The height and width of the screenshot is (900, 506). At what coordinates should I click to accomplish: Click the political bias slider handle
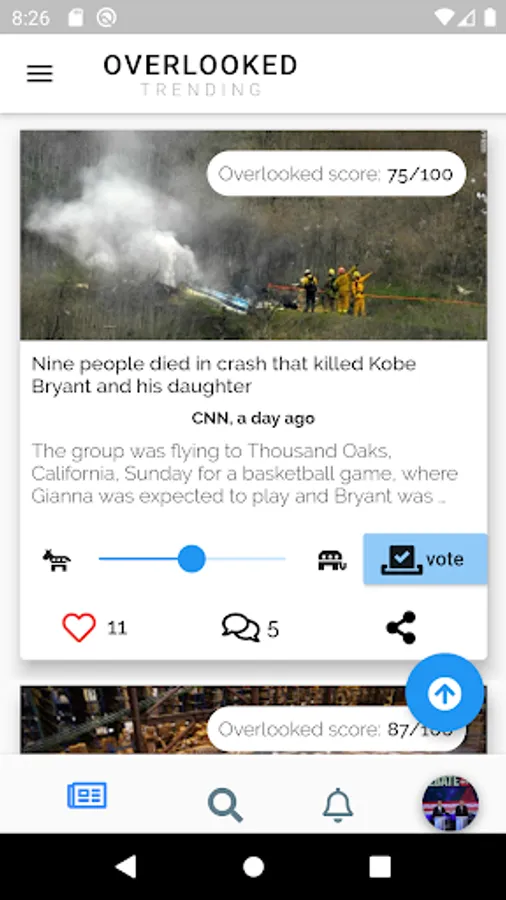pos(192,559)
